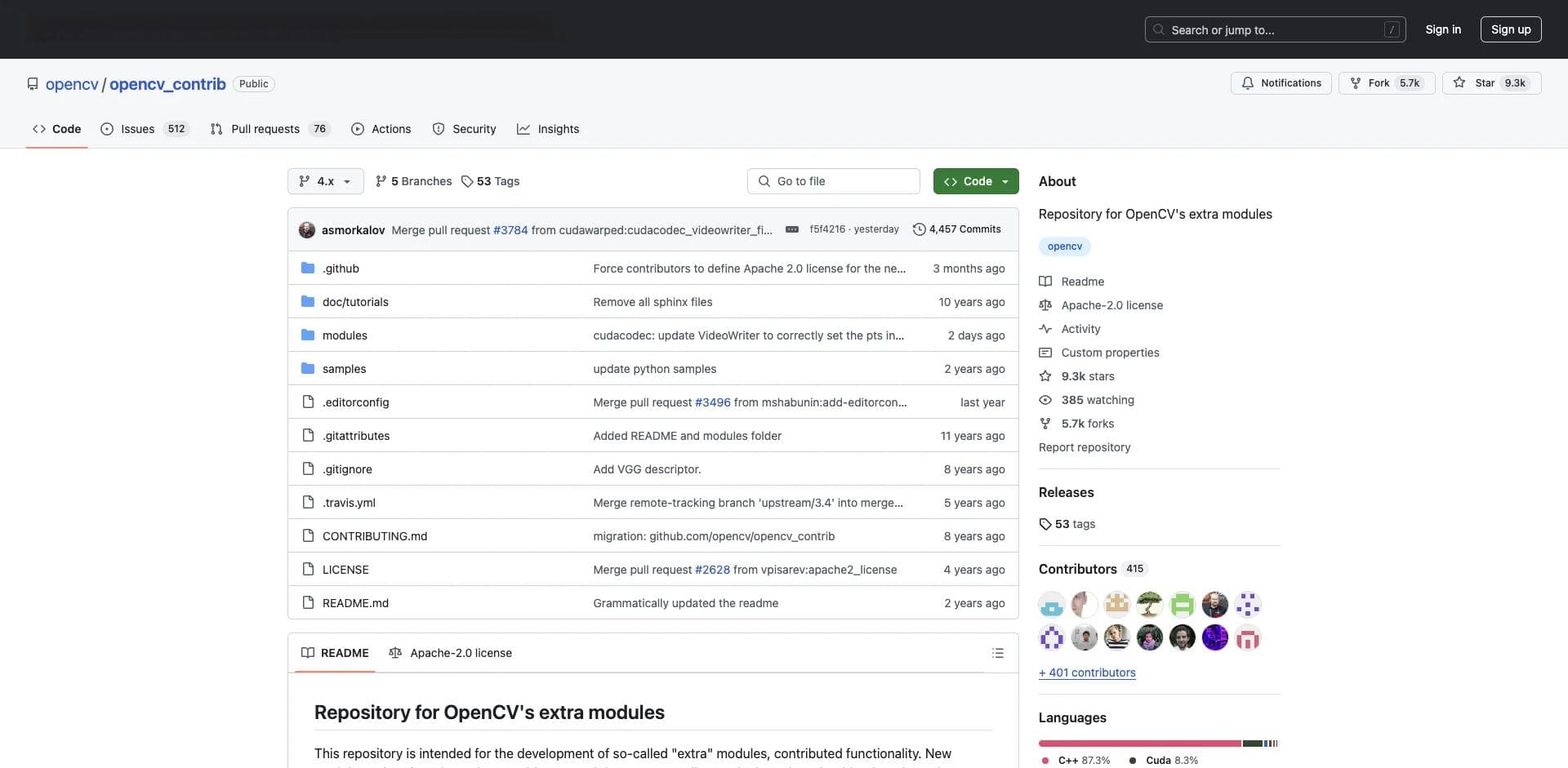The width and height of the screenshot is (1568, 768).
Task: Click the Sign in link
Action: coord(1443,29)
